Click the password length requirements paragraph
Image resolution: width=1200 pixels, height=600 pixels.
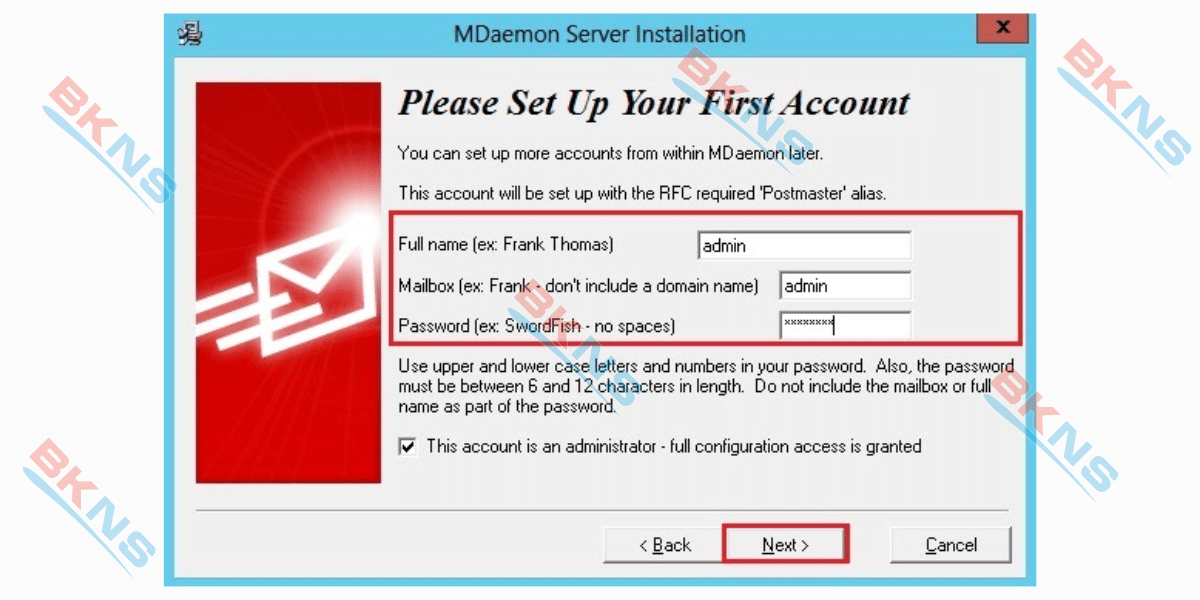point(706,386)
